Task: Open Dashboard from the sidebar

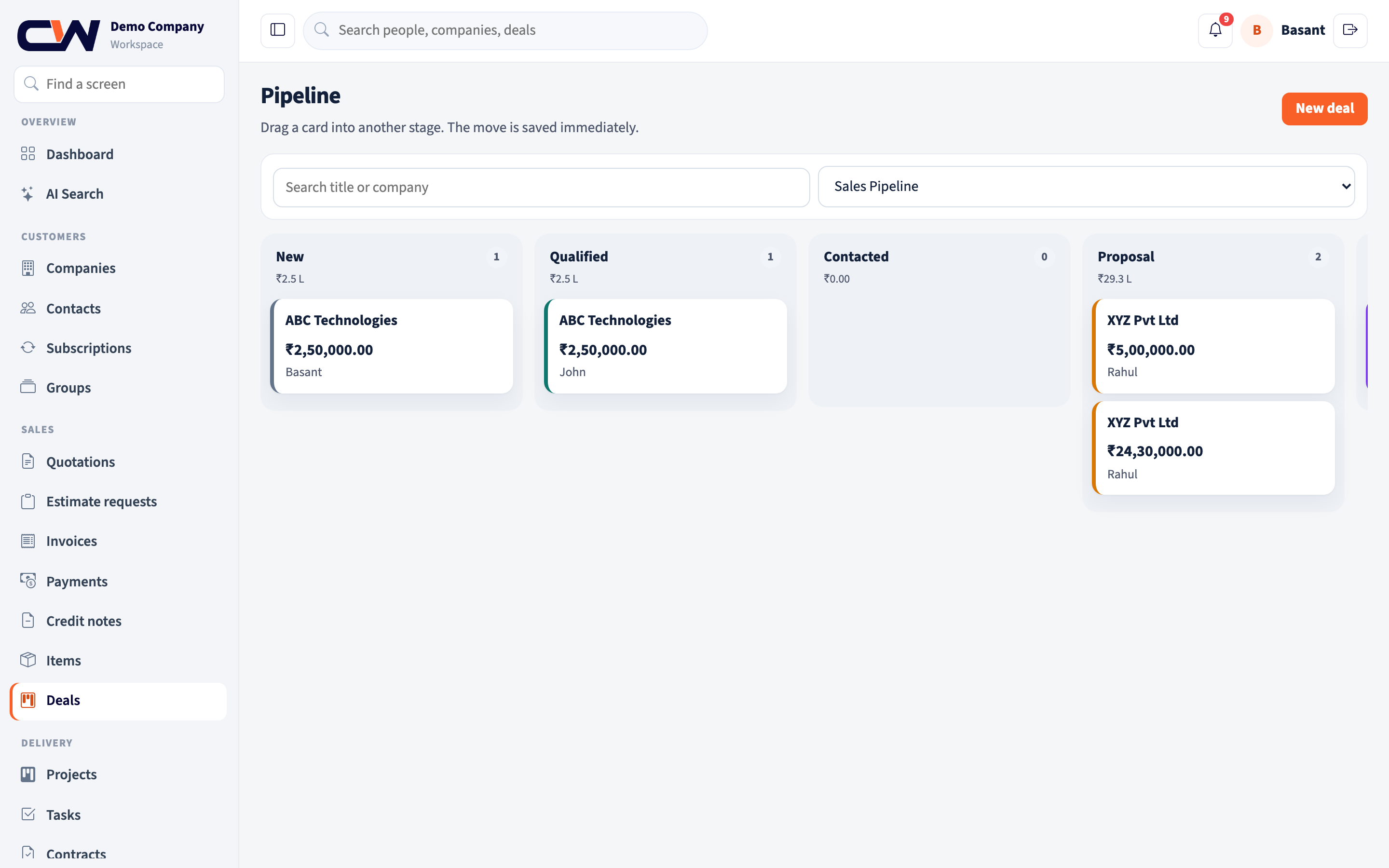Action: tap(118, 154)
